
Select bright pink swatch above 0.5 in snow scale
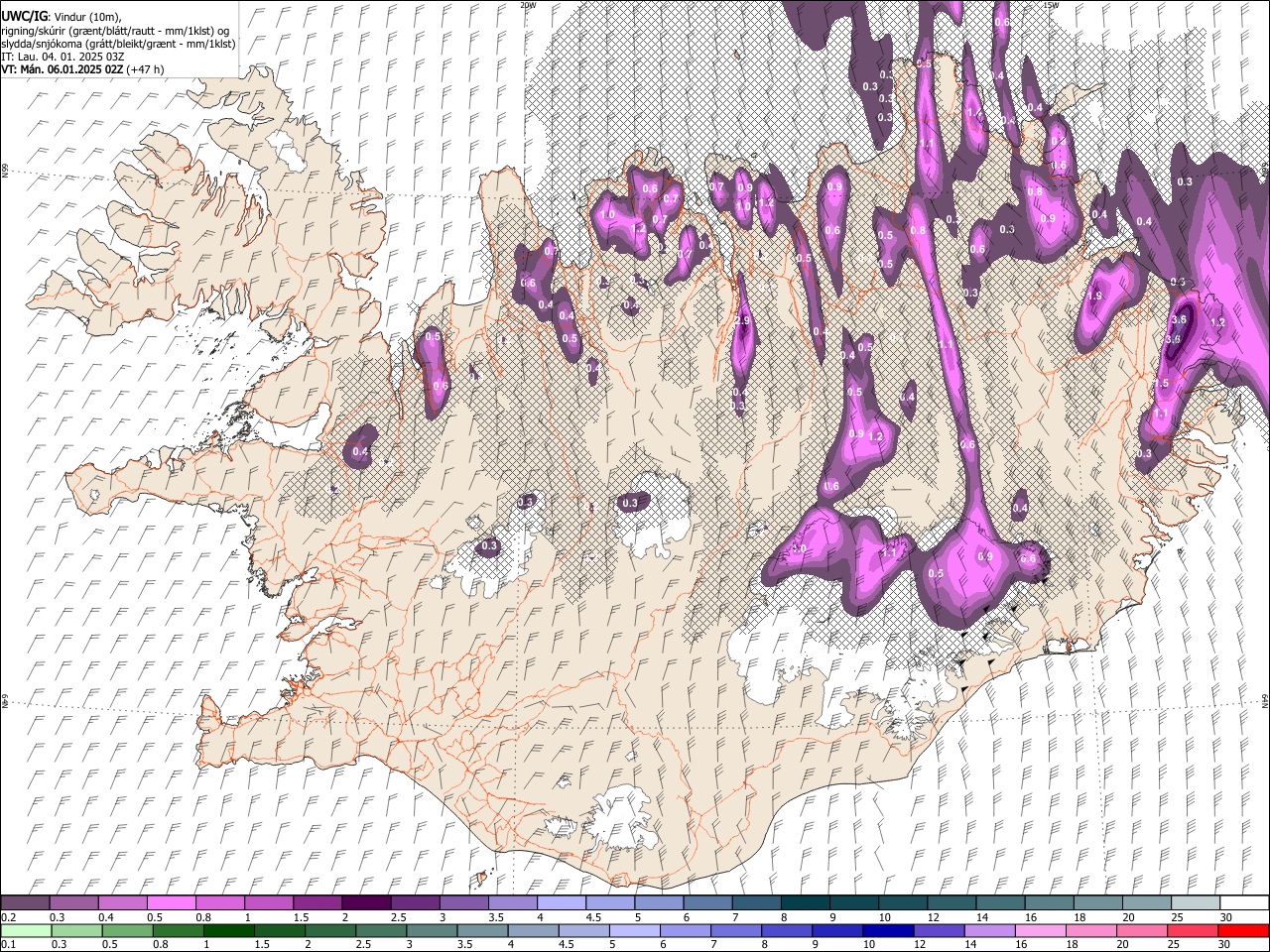tap(171, 902)
